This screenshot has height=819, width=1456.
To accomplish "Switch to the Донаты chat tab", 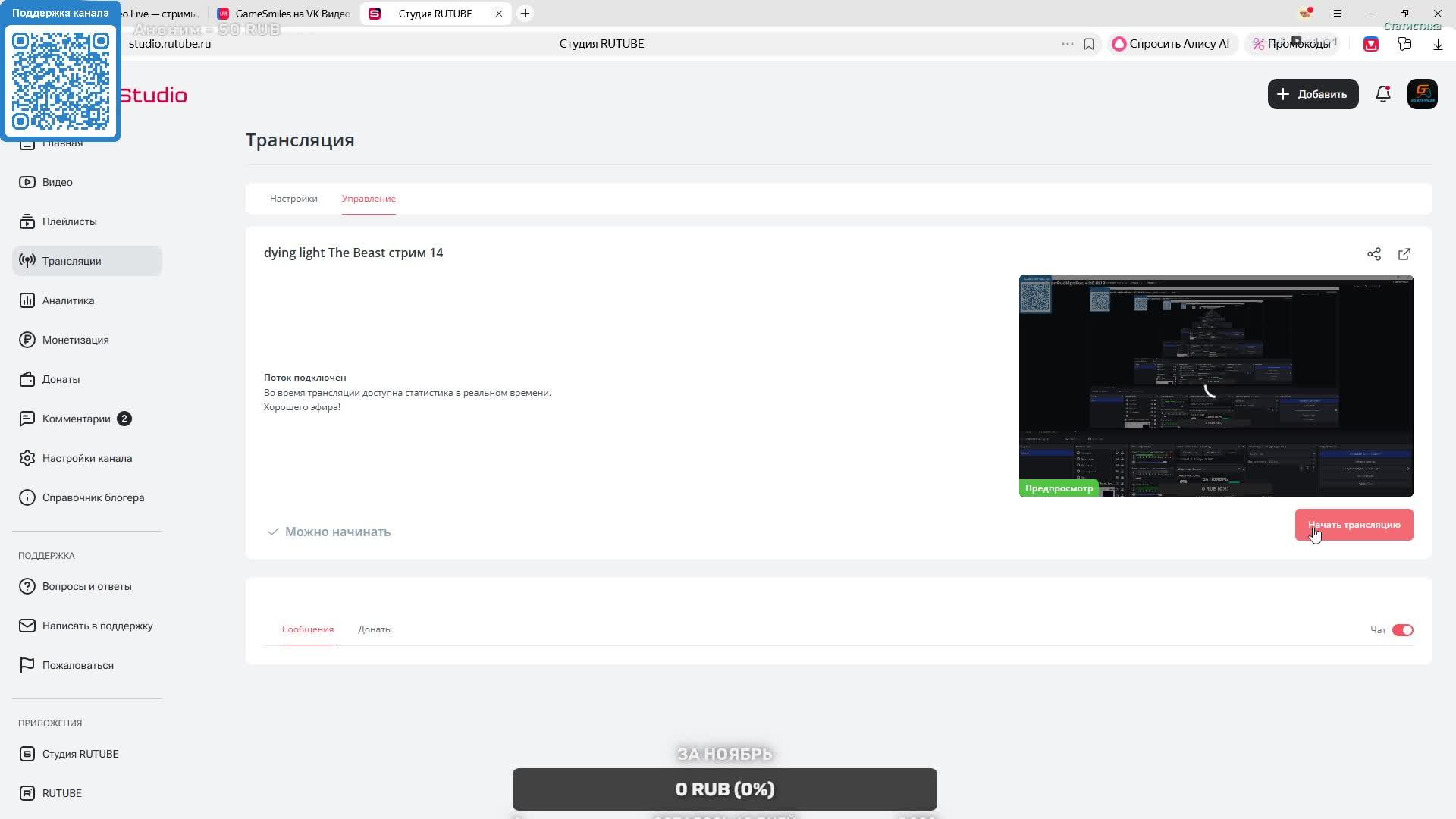I will click(x=375, y=629).
